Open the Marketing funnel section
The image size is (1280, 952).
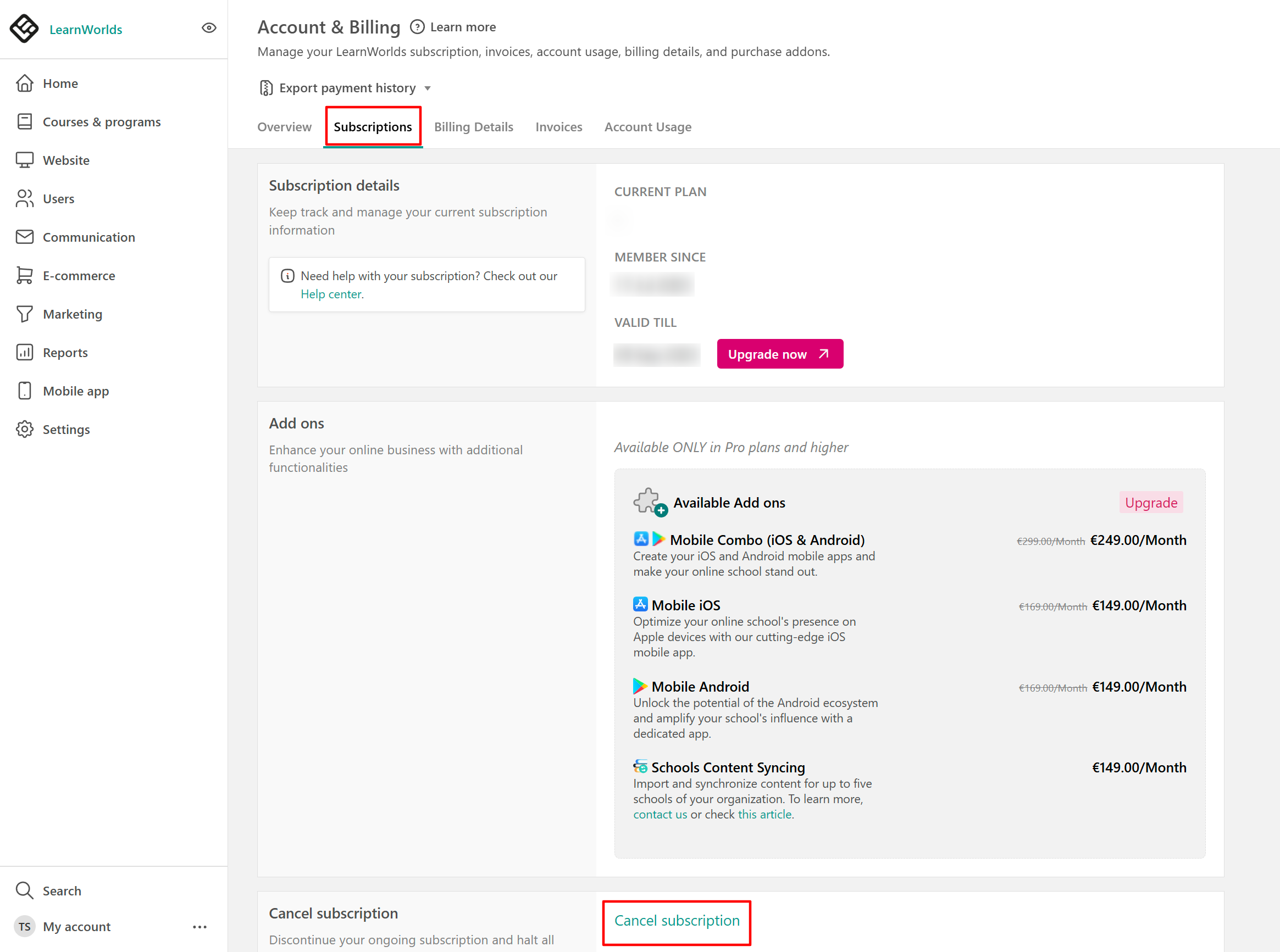72,314
